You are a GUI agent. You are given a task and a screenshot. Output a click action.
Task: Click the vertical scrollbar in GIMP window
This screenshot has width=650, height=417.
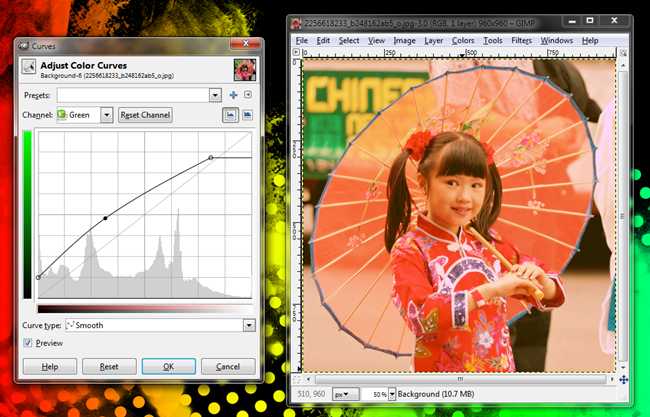click(x=623, y=216)
